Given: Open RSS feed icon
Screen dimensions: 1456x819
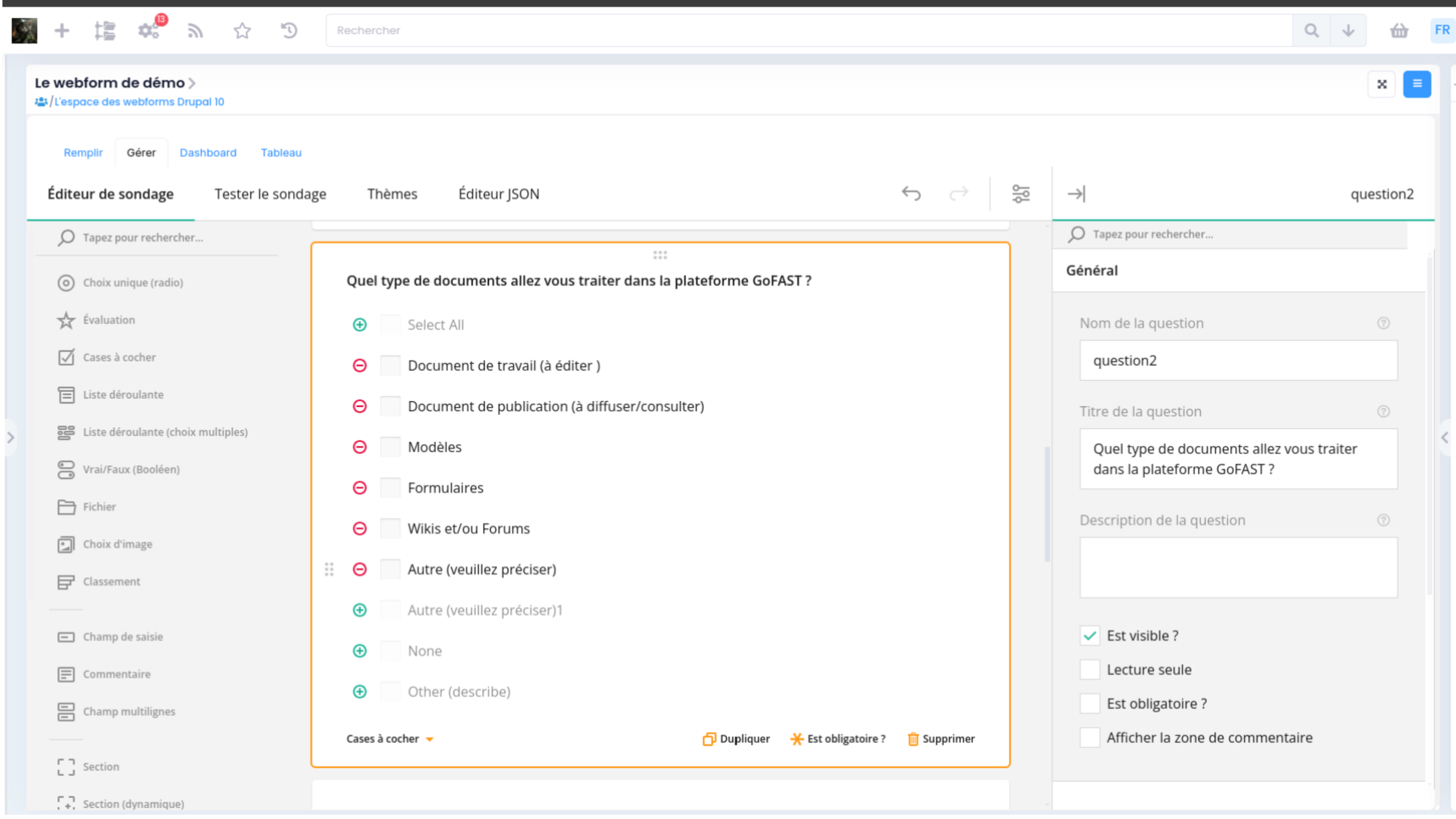Looking at the screenshot, I should tap(195, 31).
